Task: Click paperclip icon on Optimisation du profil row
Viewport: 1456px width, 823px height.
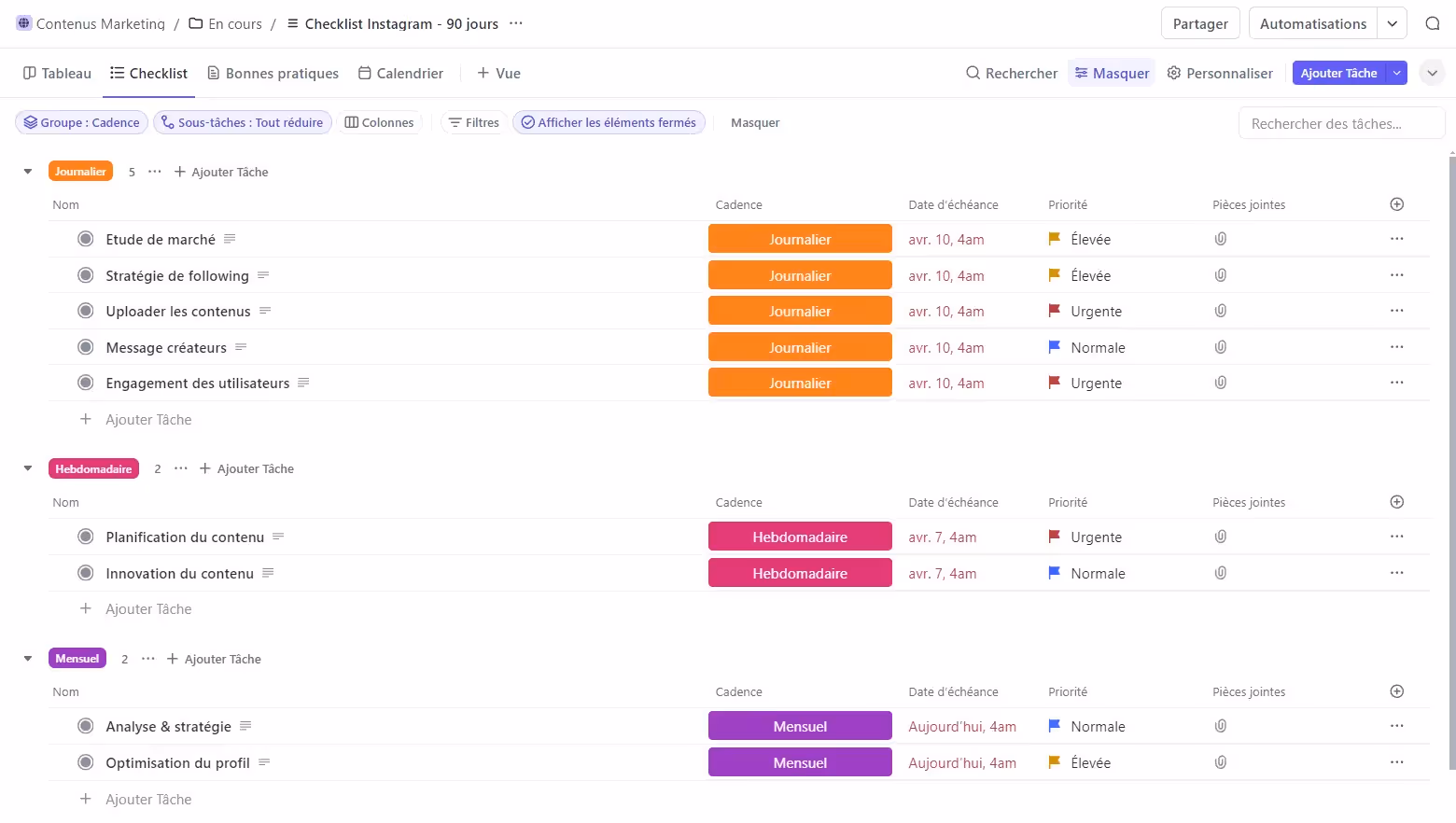Action: (1220, 762)
